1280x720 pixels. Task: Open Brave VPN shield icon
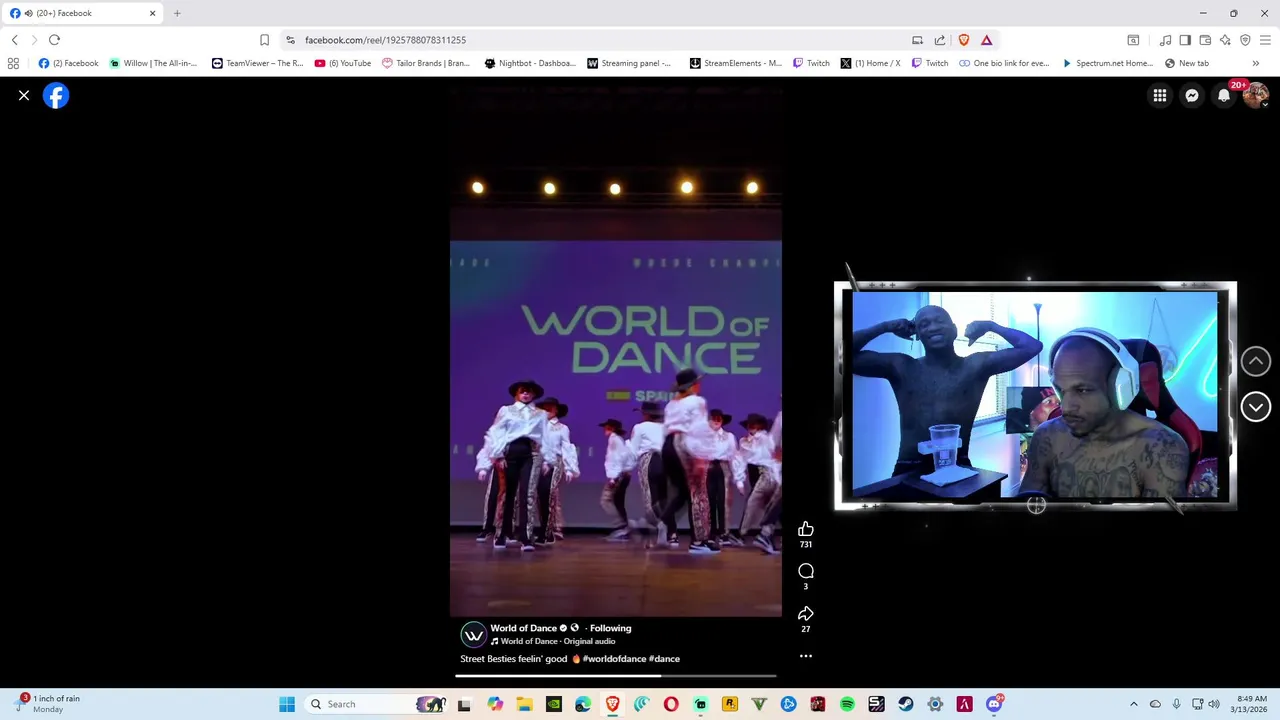pos(1245,40)
